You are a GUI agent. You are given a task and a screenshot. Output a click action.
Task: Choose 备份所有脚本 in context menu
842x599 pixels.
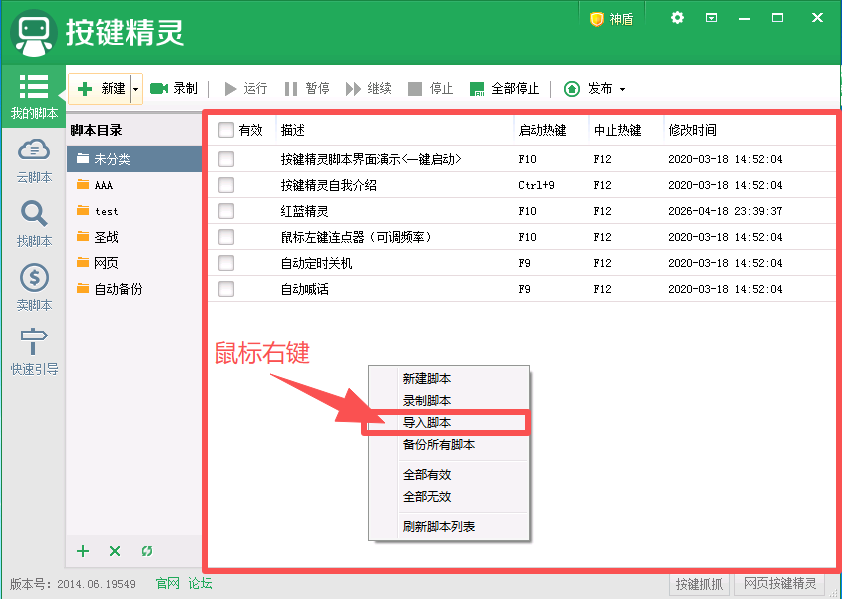click(449, 445)
